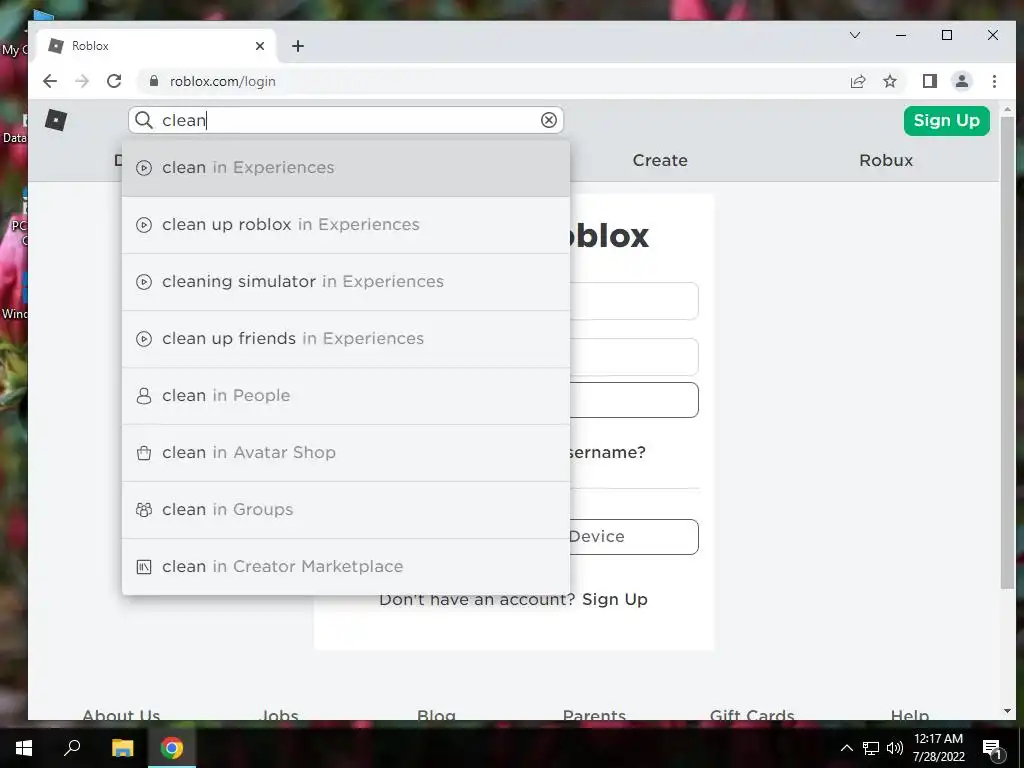Open the notification center icon
Image resolution: width=1024 pixels, height=768 pixels.
click(x=992, y=749)
